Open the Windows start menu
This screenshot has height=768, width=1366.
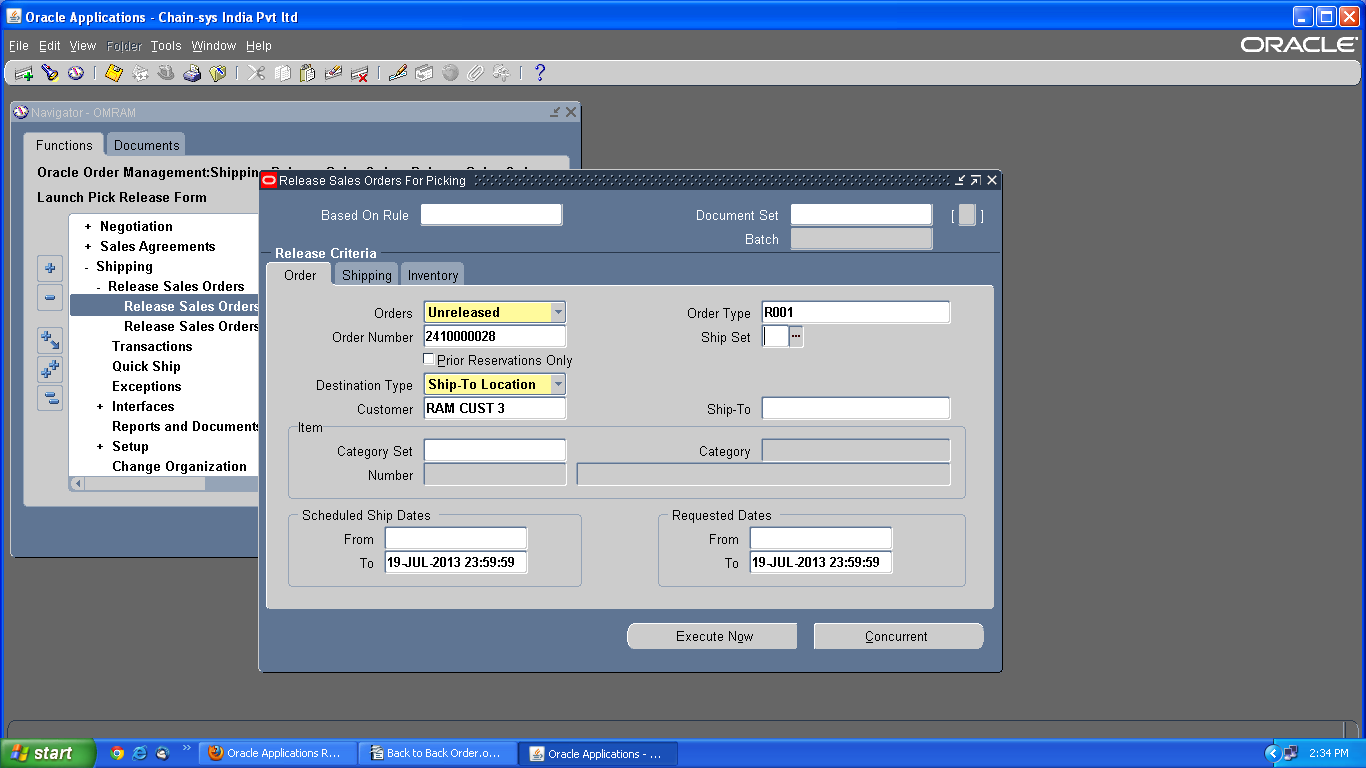tap(48, 753)
